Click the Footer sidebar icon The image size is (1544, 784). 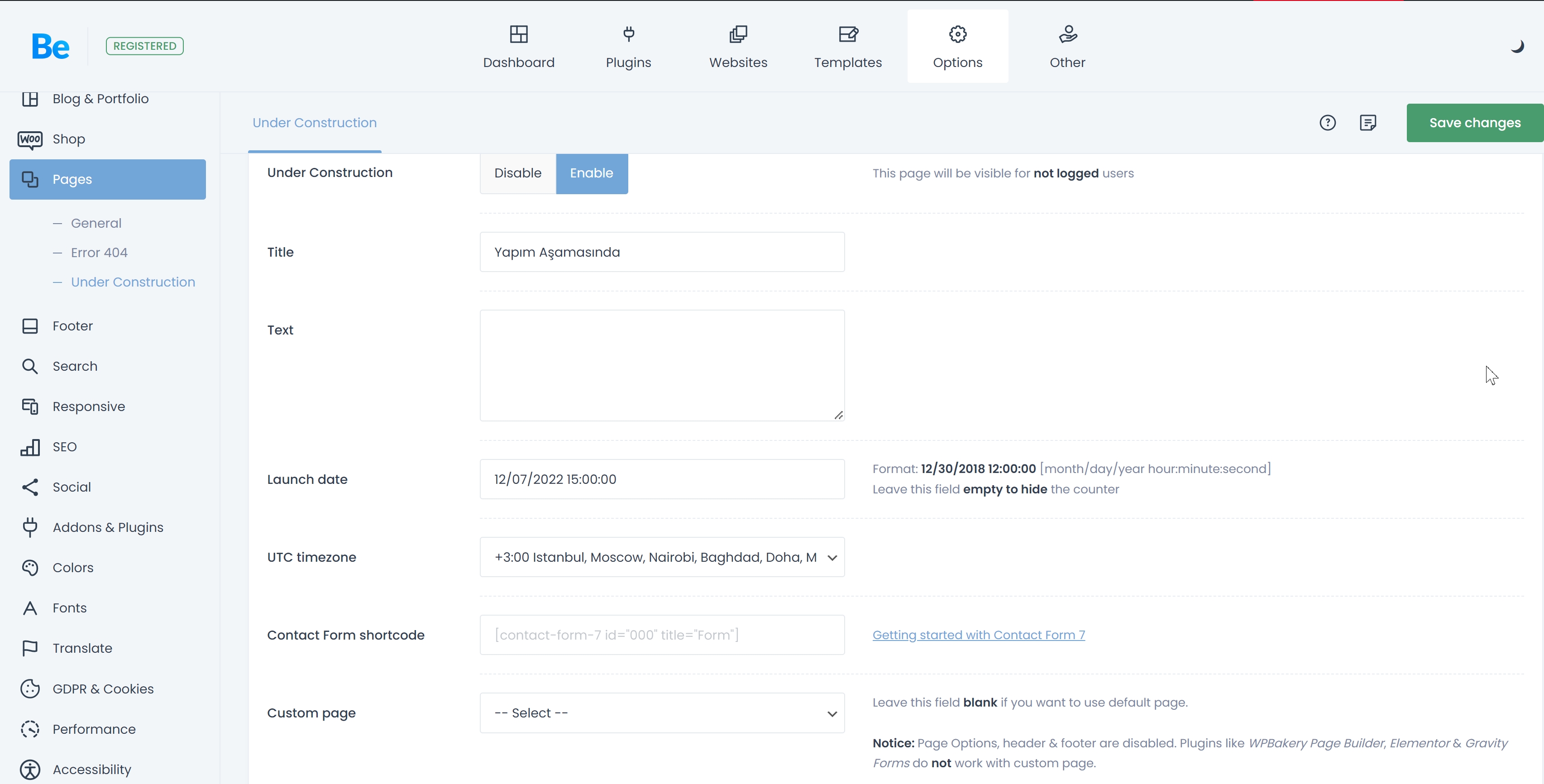click(x=30, y=326)
